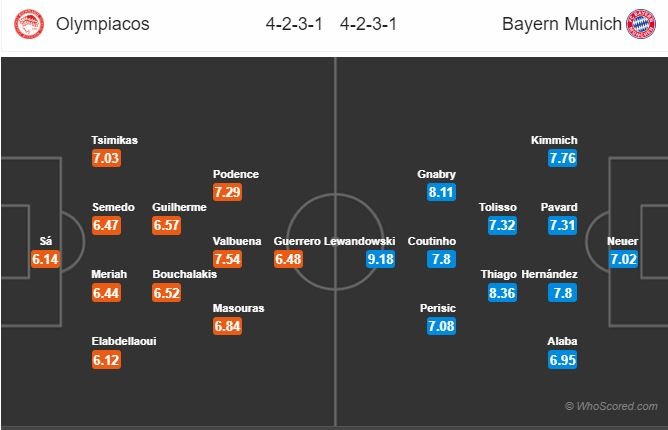Select Valbuena's 7.54 rating badge
Screen dimensions: 668x430
pyautogui.click(x=227, y=259)
